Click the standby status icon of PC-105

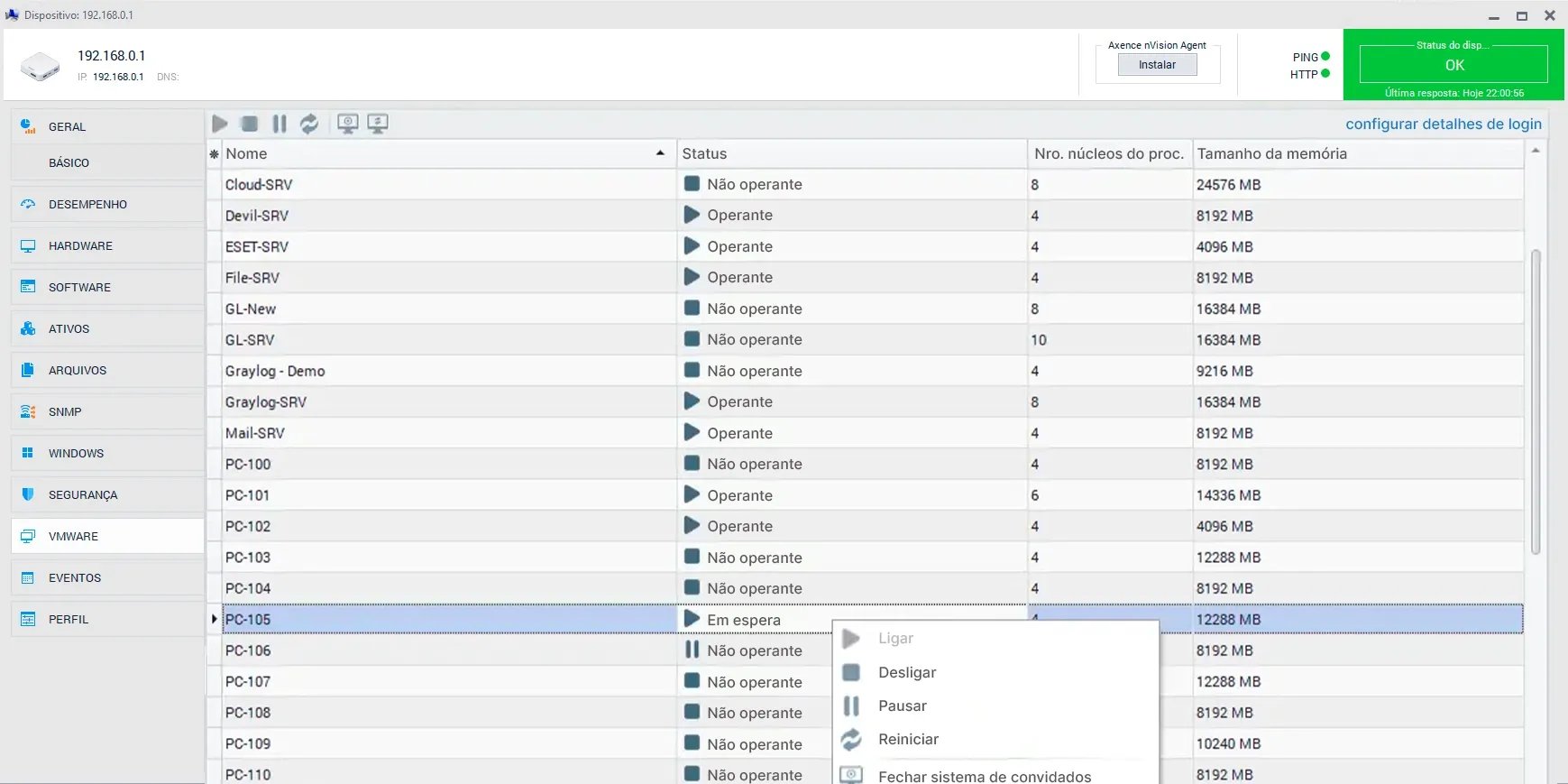pos(692,619)
